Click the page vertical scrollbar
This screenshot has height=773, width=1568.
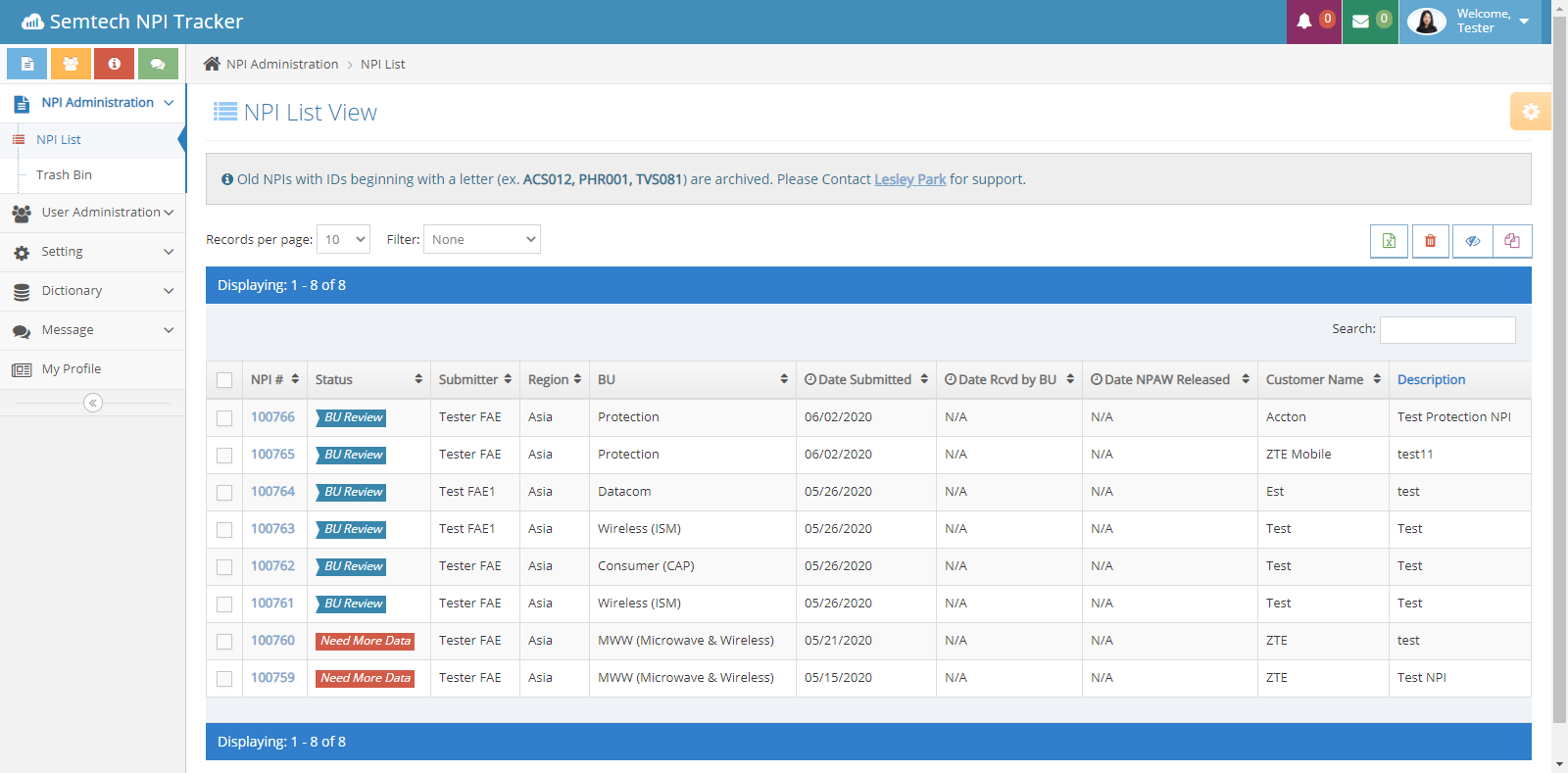coord(1559,370)
